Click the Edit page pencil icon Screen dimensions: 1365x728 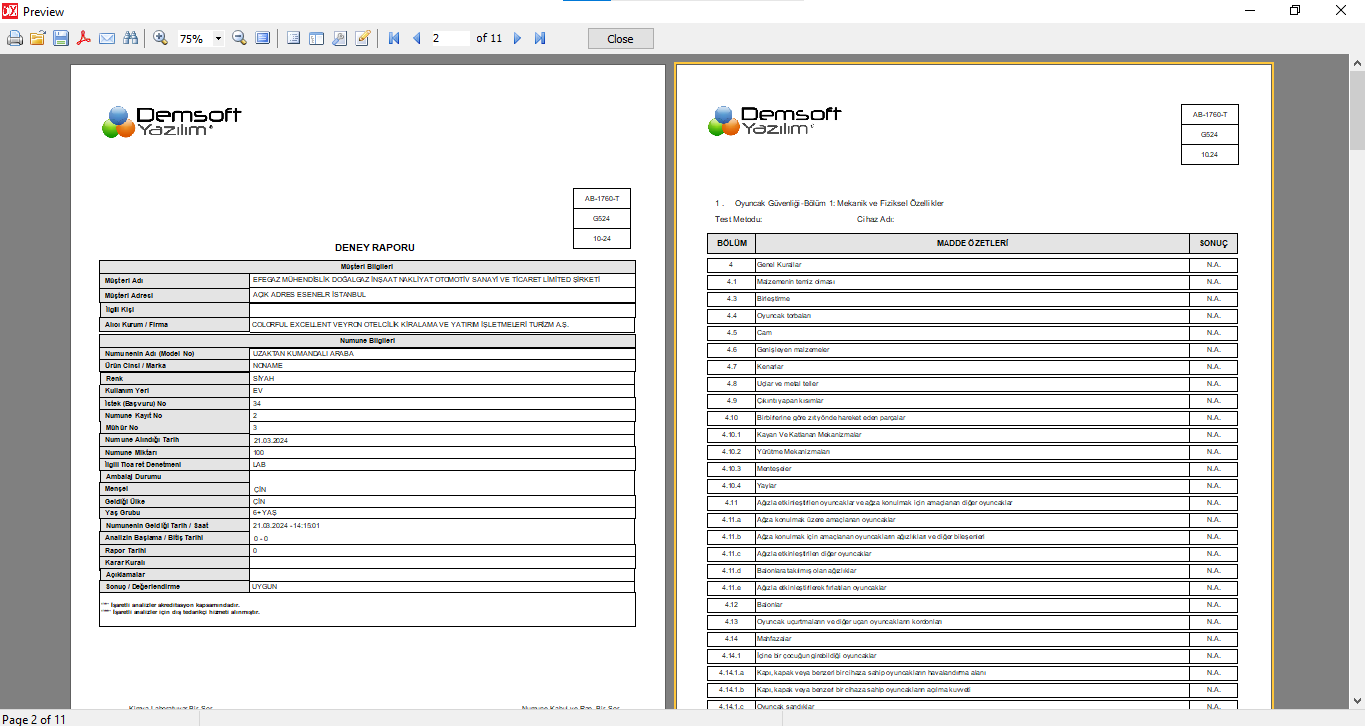coord(363,38)
